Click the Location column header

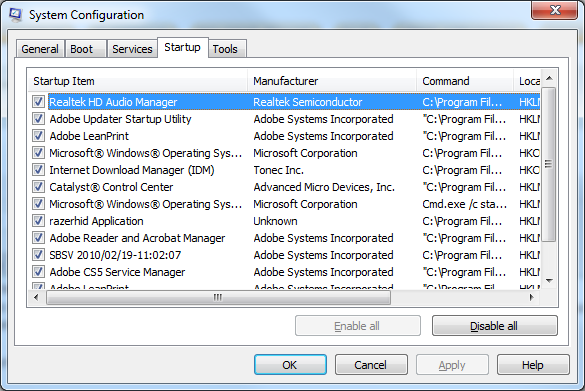pyautogui.click(x=527, y=81)
